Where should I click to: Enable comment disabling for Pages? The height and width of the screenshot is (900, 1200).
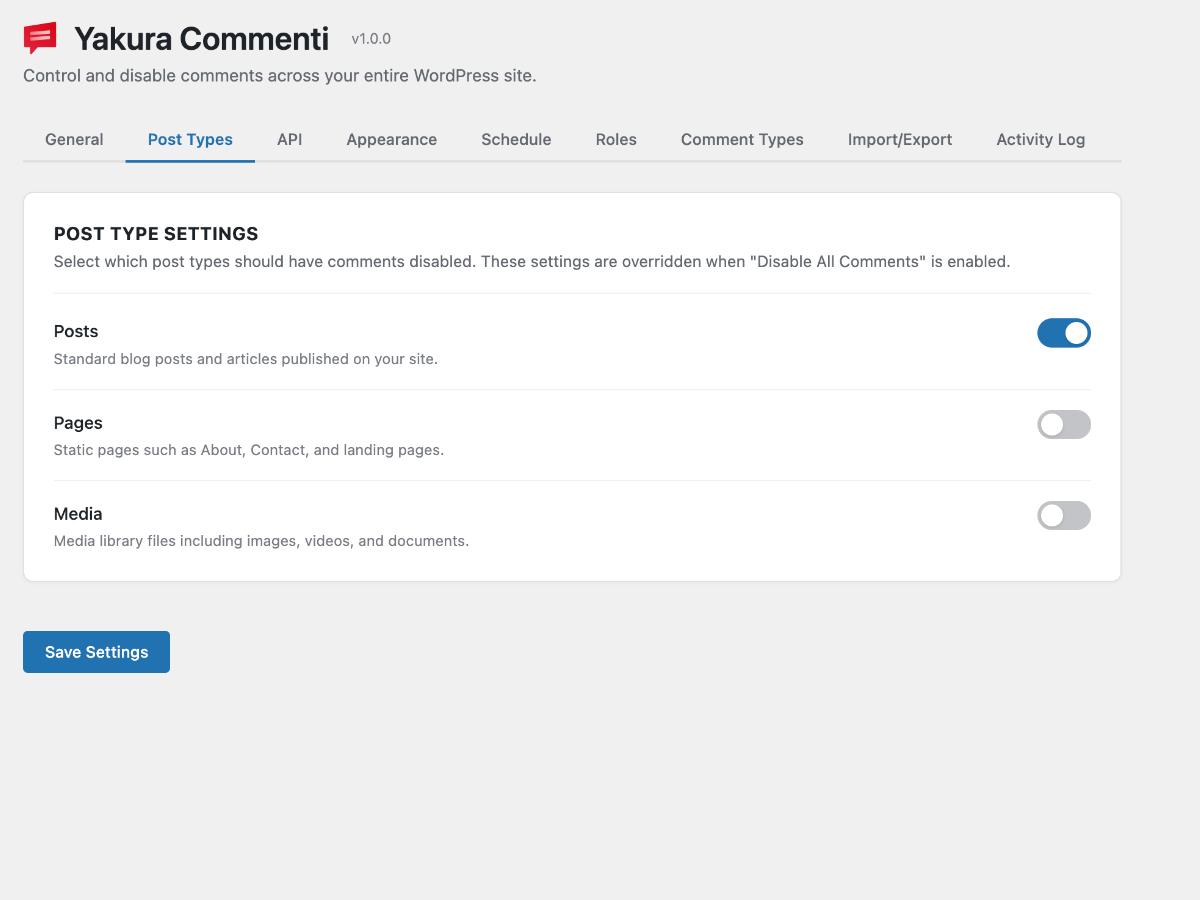1063,424
